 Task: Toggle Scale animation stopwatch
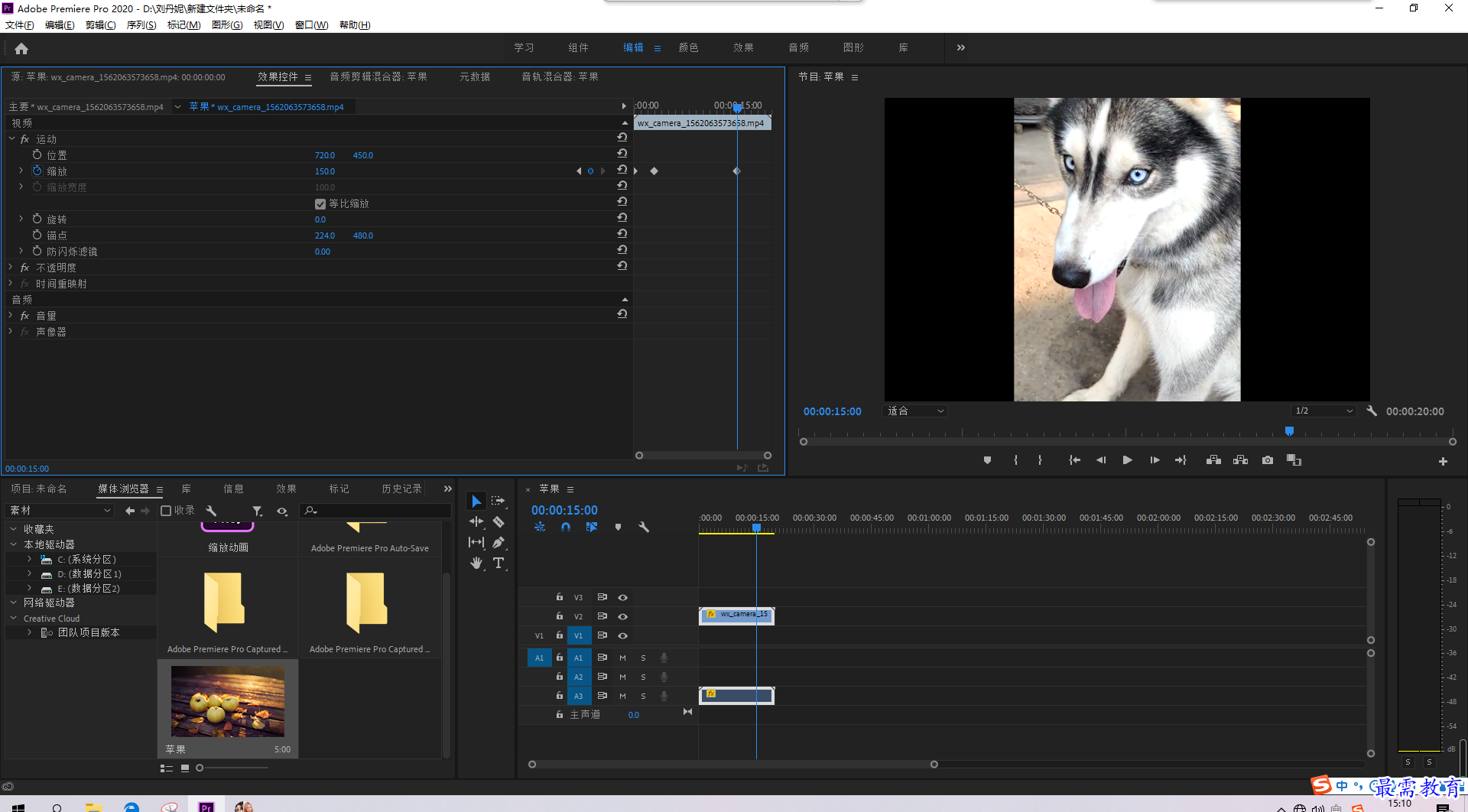pyautogui.click(x=37, y=171)
